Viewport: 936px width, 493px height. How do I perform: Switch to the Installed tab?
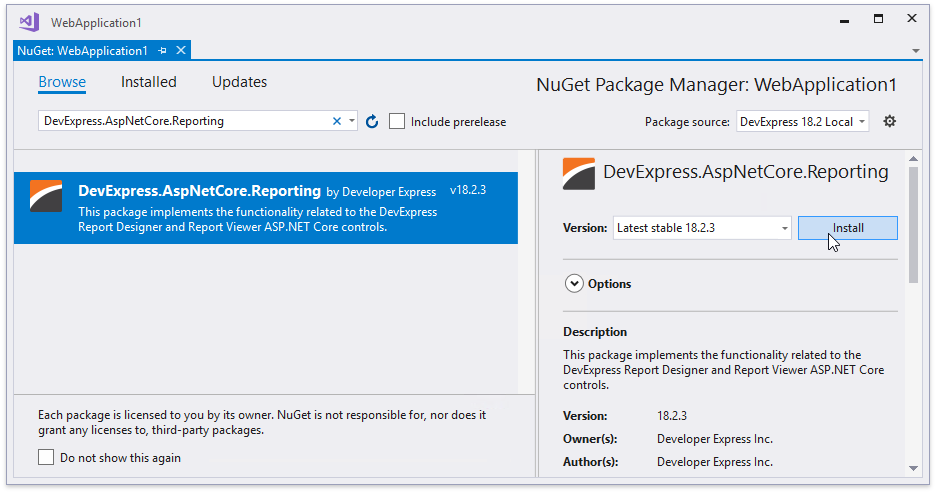click(148, 82)
